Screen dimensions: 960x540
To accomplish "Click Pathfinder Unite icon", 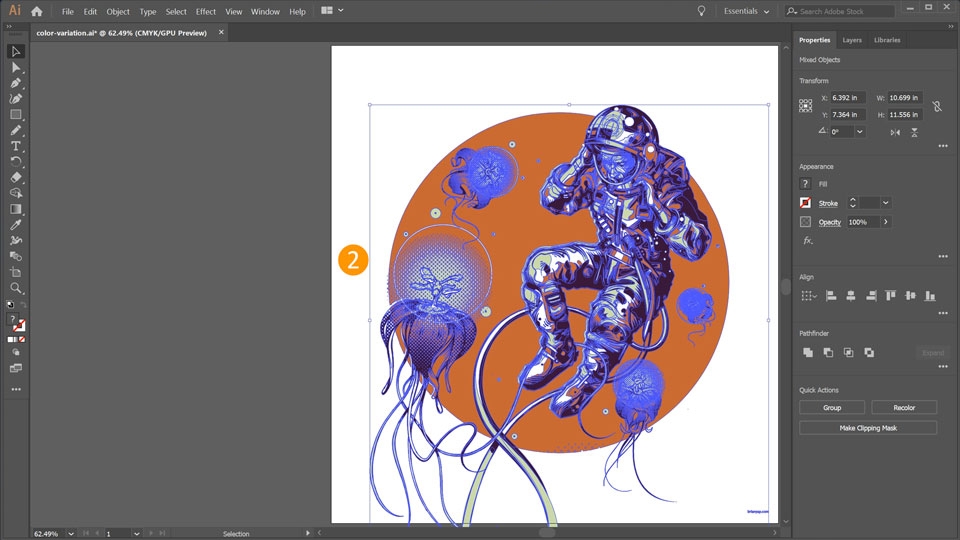I will 808,353.
